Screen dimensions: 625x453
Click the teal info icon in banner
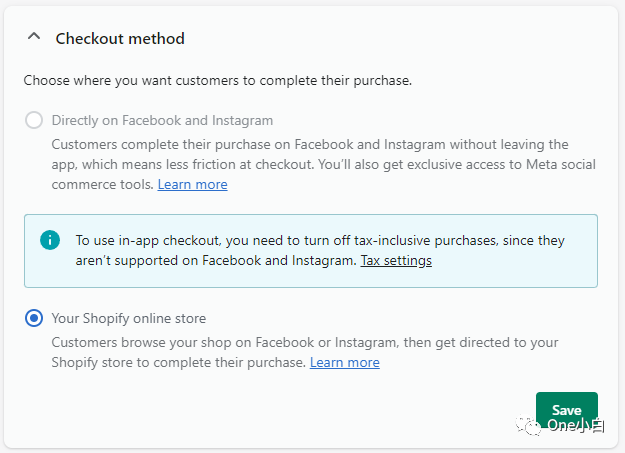pyautogui.click(x=50, y=240)
